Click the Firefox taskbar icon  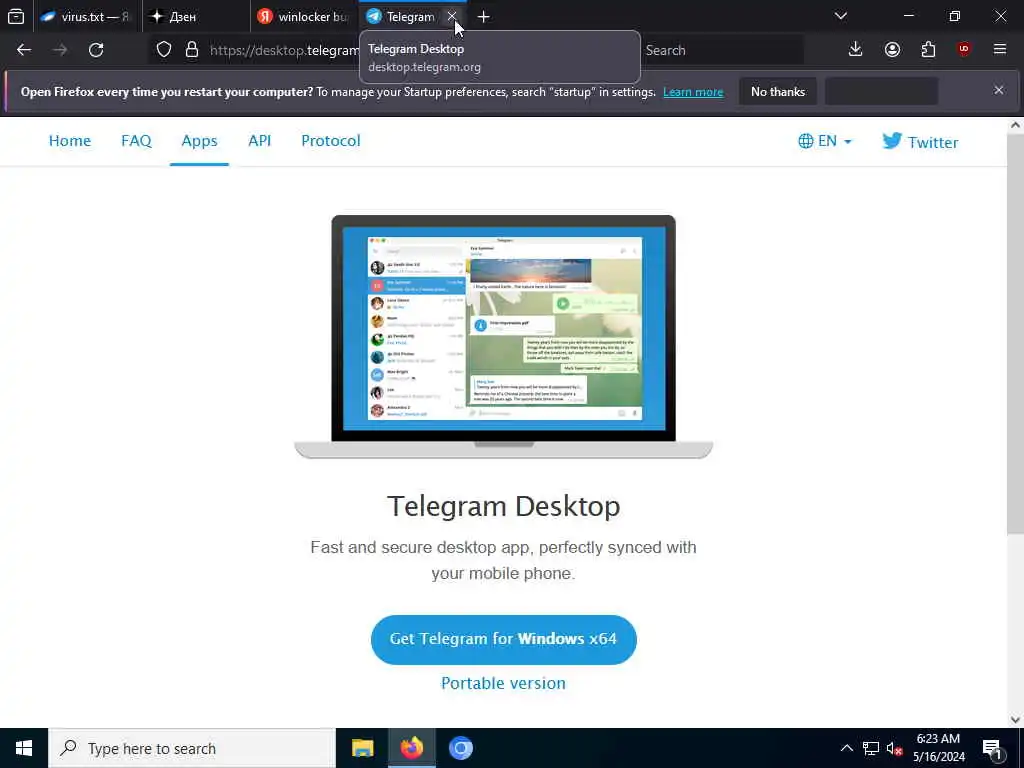pos(411,748)
